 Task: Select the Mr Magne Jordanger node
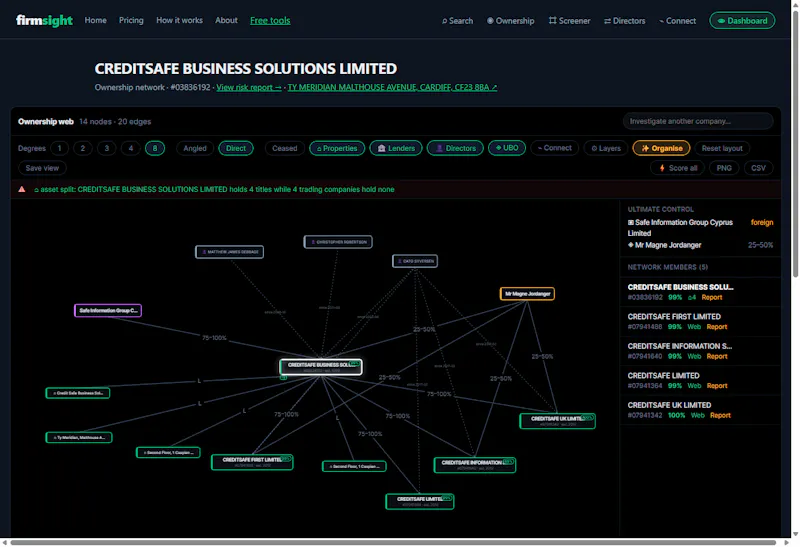click(x=527, y=294)
